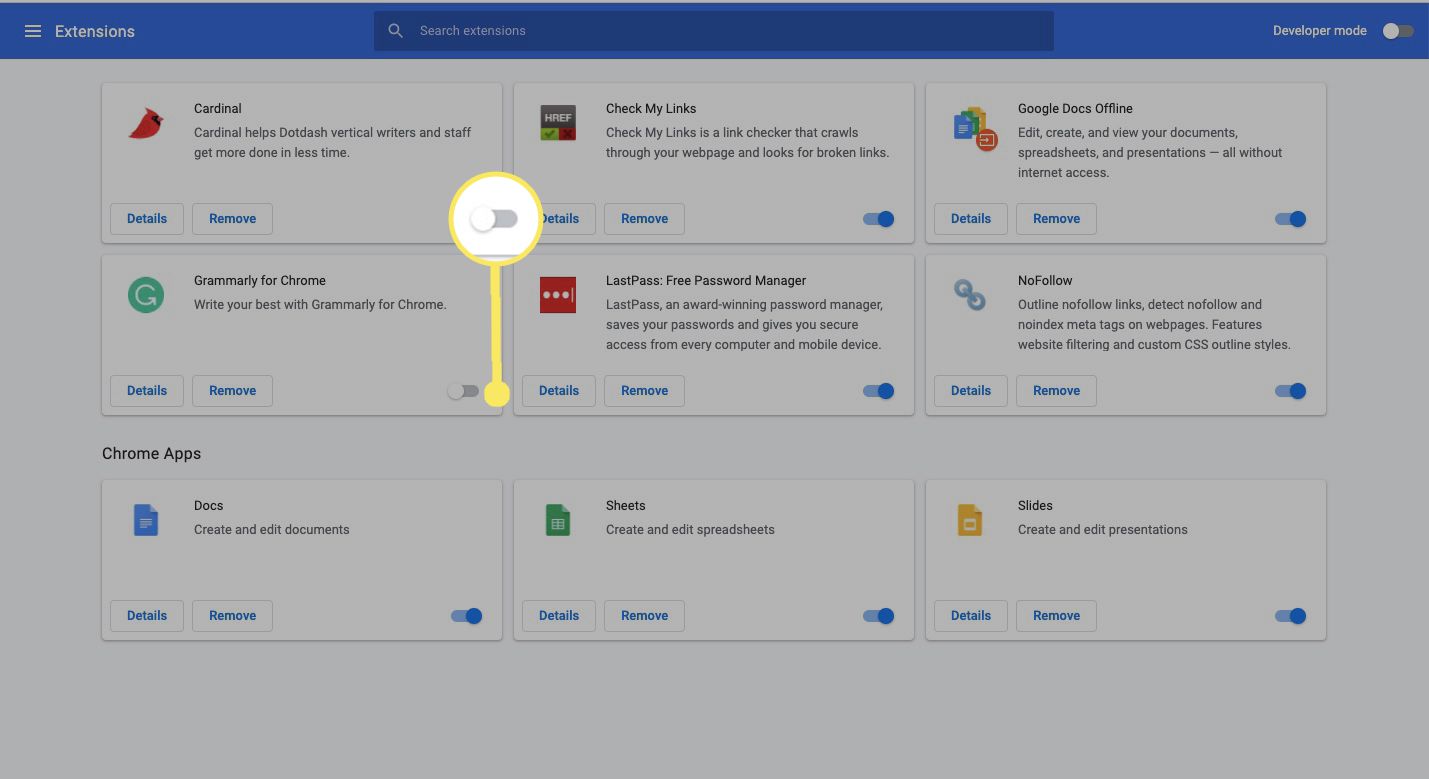This screenshot has height=779, width=1429.
Task: Open Details for the Docs app
Action: tap(147, 616)
